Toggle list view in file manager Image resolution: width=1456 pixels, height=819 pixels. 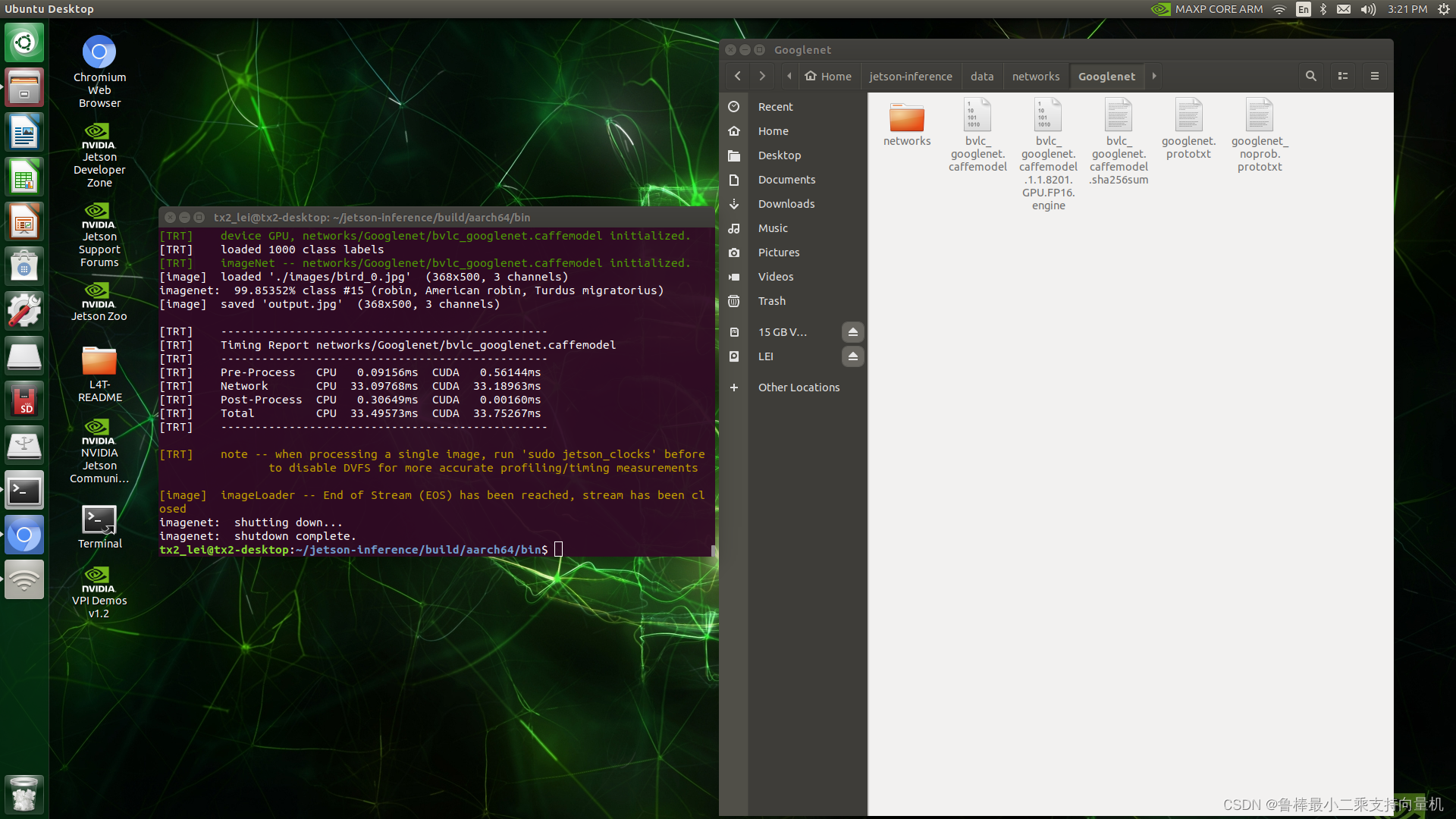(1343, 76)
